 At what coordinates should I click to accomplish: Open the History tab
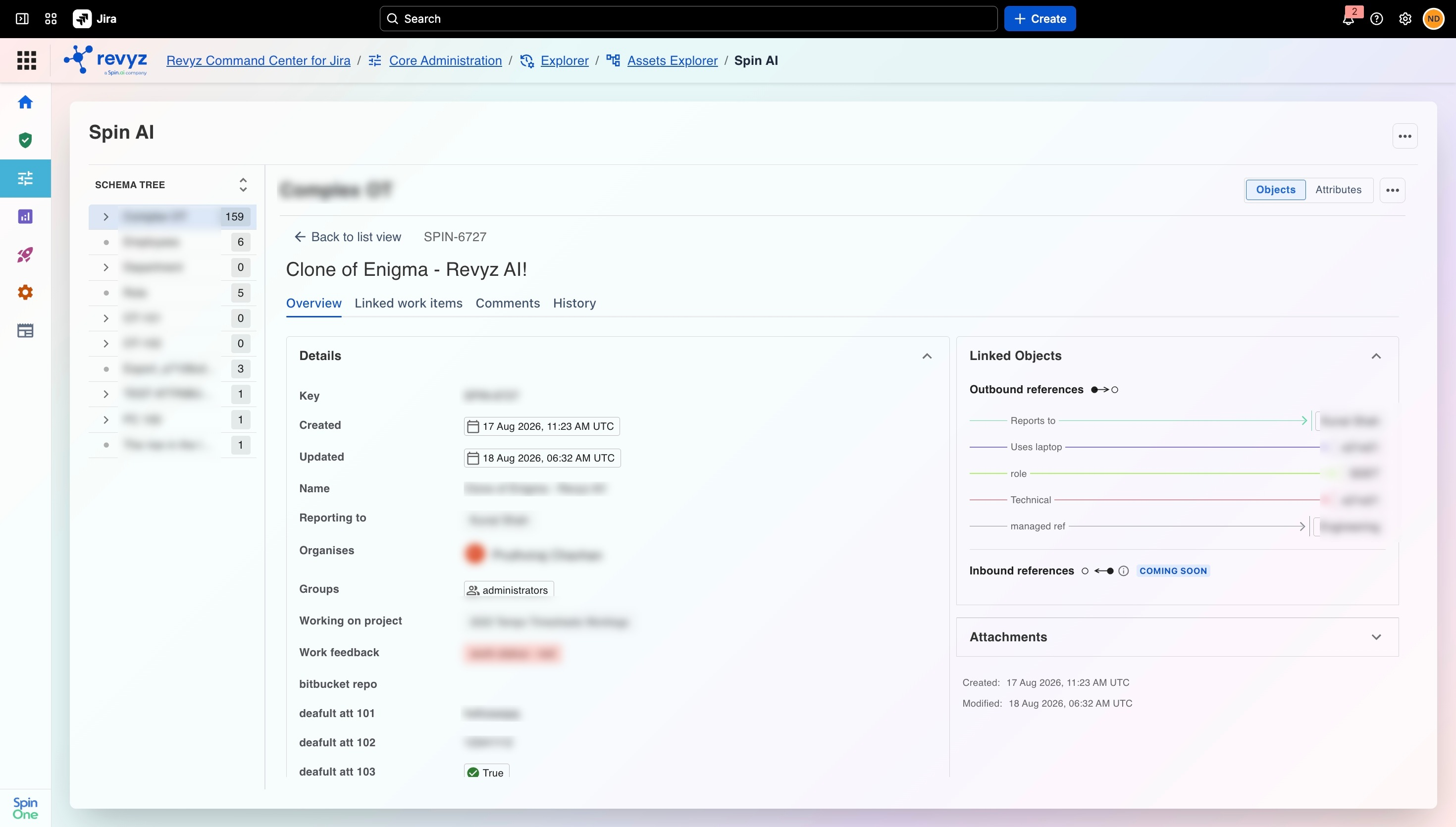574,303
